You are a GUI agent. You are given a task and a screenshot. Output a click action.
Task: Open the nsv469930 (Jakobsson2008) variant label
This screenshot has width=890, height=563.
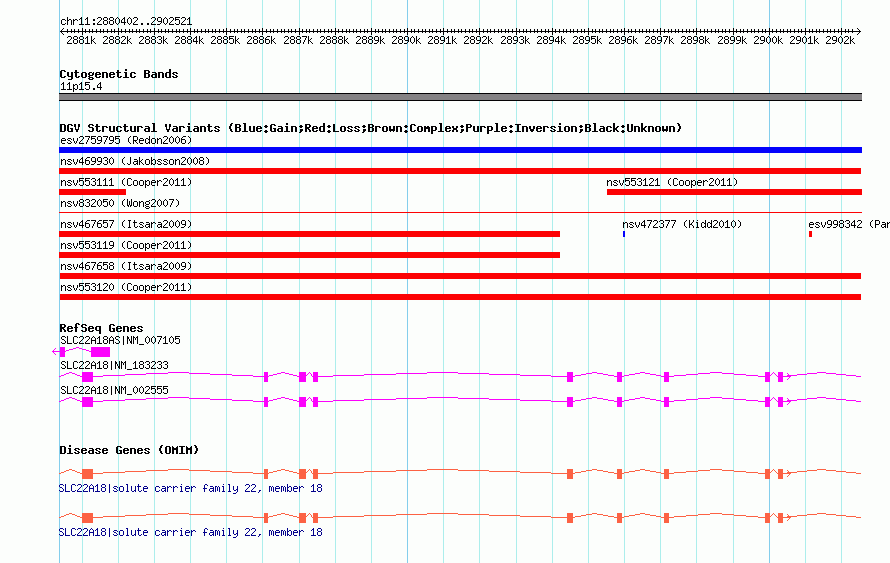click(135, 161)
